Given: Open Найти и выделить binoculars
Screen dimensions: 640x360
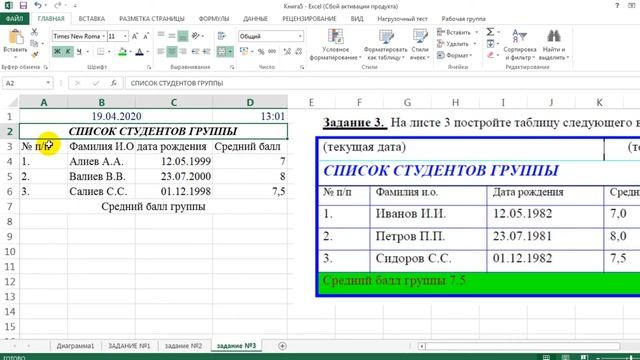Looking at the screenshot, I should [554, 45].
